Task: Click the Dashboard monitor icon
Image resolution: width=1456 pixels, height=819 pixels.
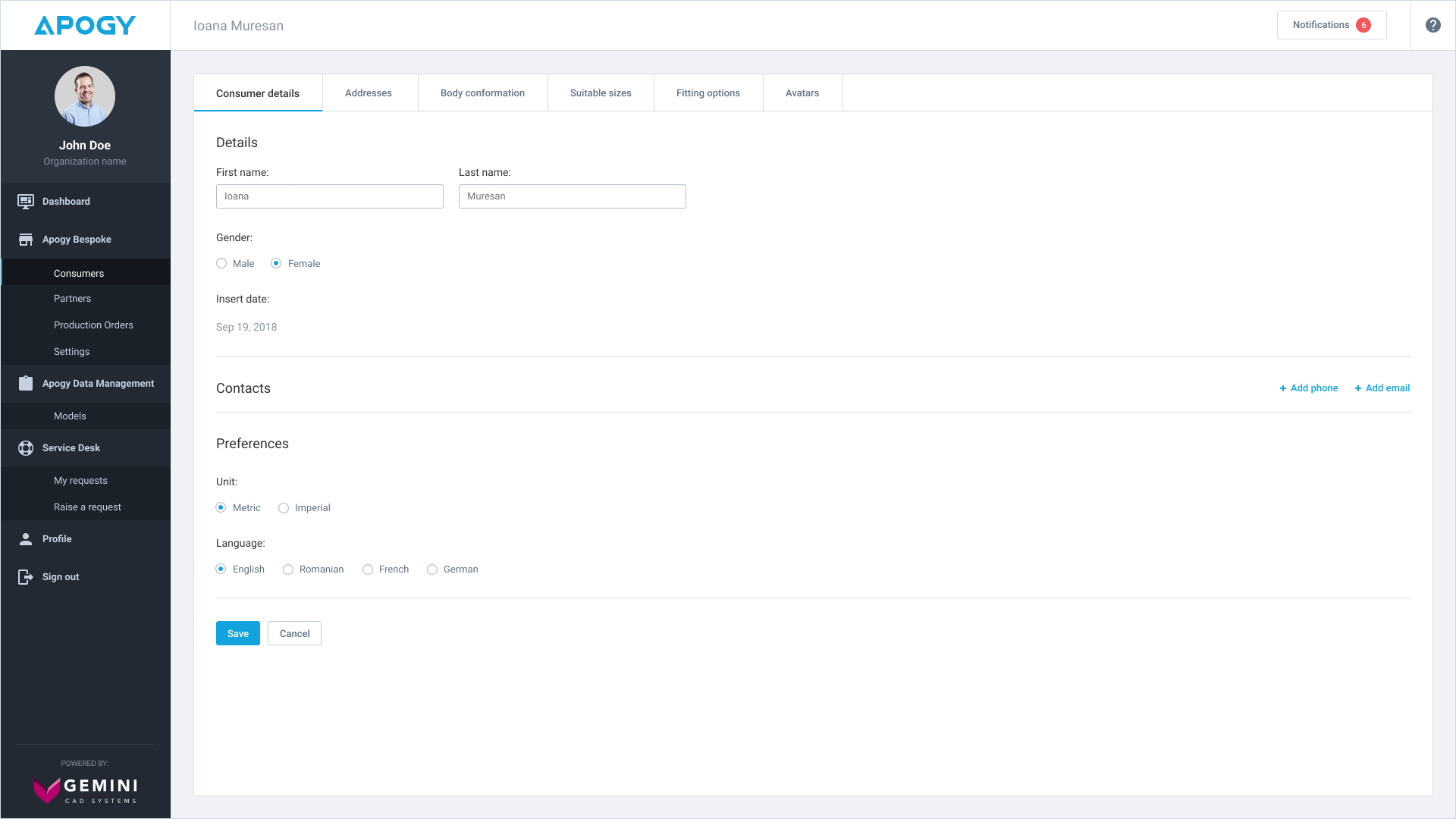Action: (26, 202)
